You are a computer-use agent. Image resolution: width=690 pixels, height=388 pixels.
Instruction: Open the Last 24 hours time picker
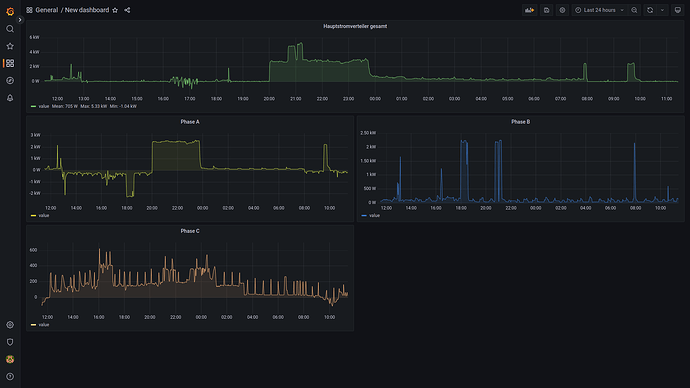[599, 10]
